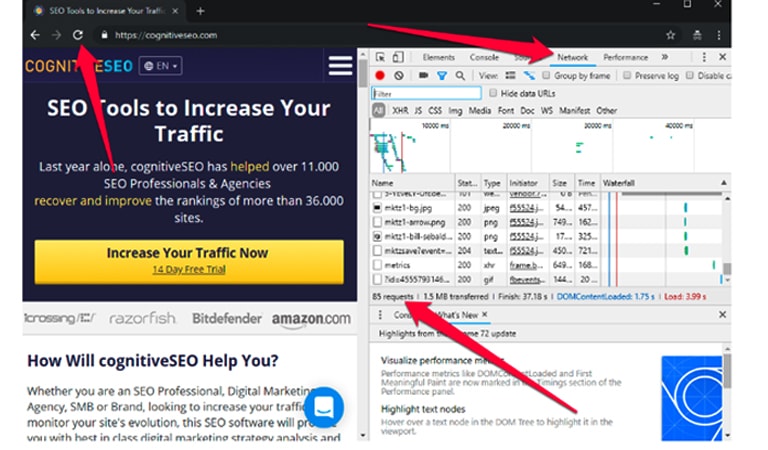Open the Performance tab
Image resolution: width=768 pixels, height=450 pixels.
[625, 57]
